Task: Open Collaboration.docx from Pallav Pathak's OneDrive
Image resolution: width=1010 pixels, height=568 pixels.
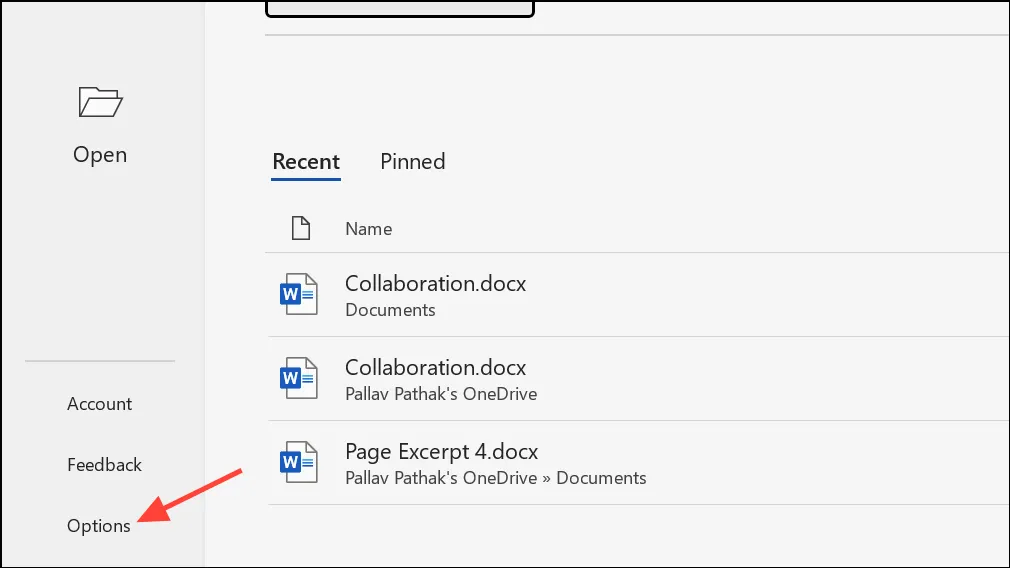Action: 435,367
